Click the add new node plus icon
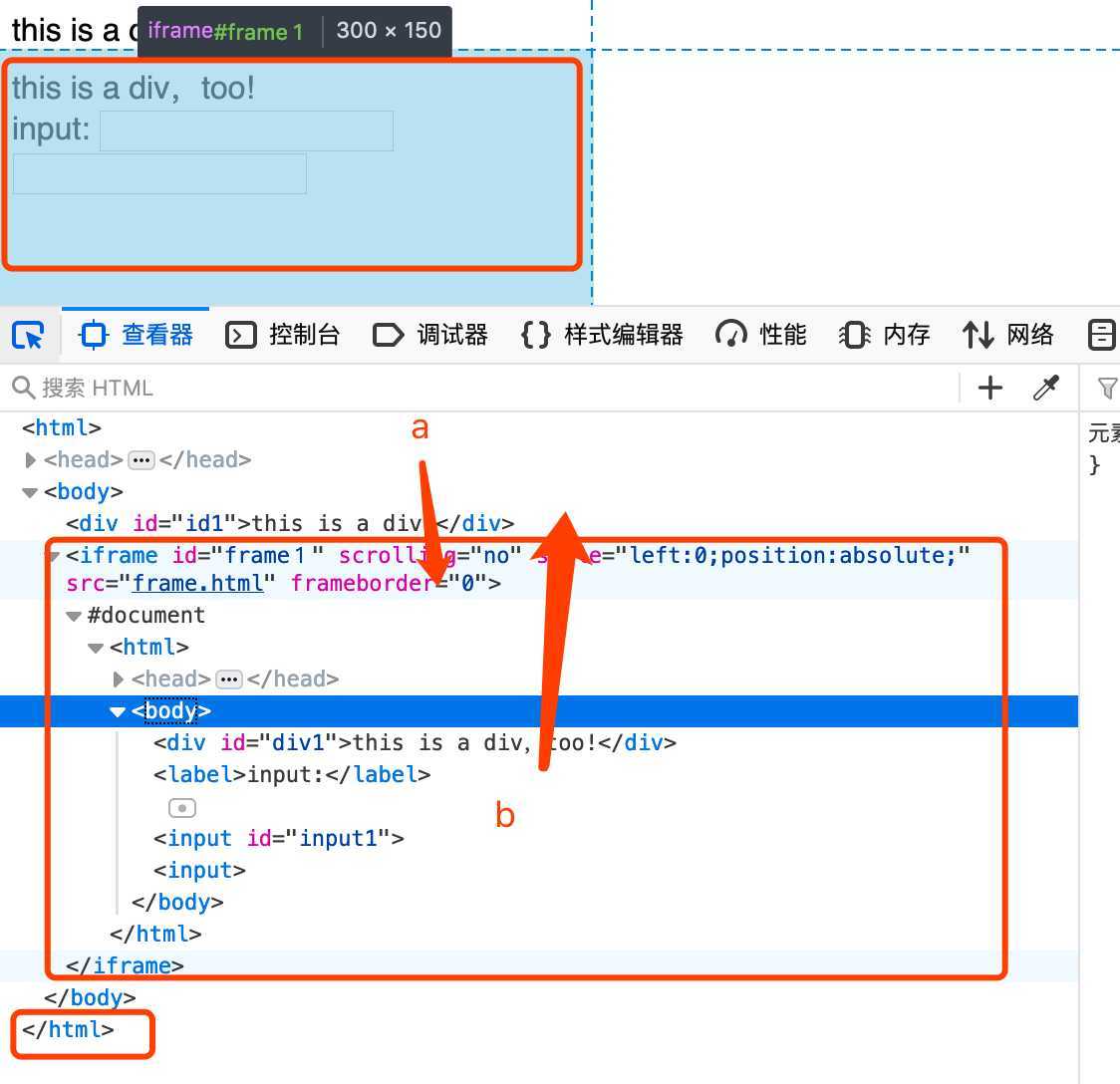The width and height of the screenshot is (1120, 1084). tap(989, 388)
